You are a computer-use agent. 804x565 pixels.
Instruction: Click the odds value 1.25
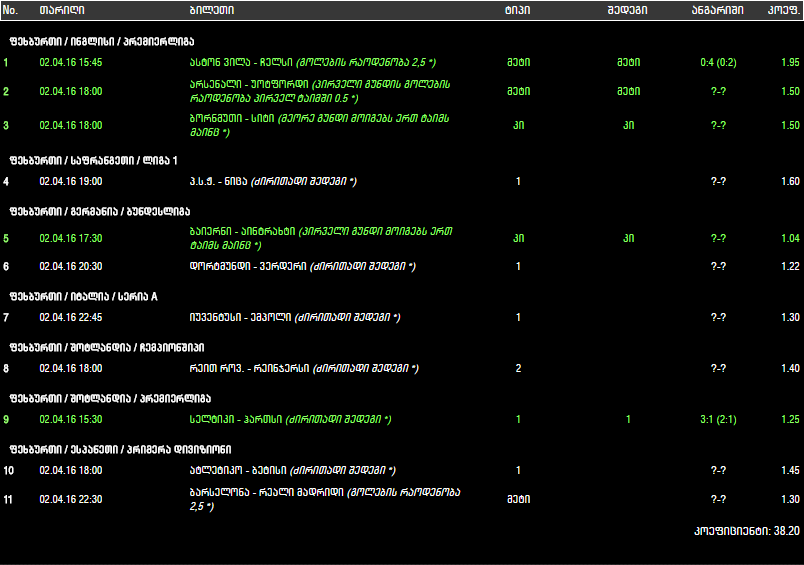(x=790, y=419)
